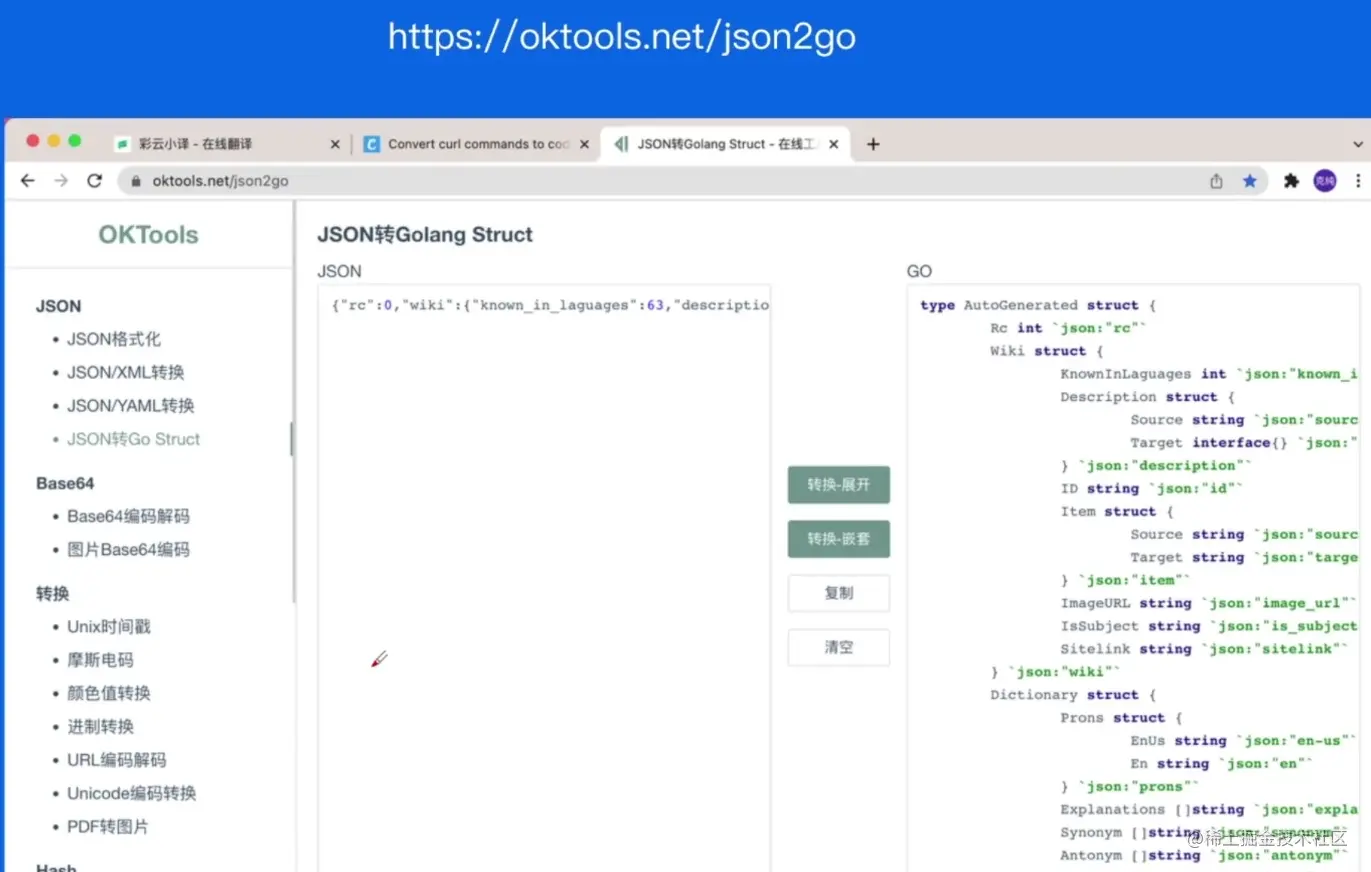Click the sidebar 转换 section heading
1371x872 pixels.
click(53, 593)
